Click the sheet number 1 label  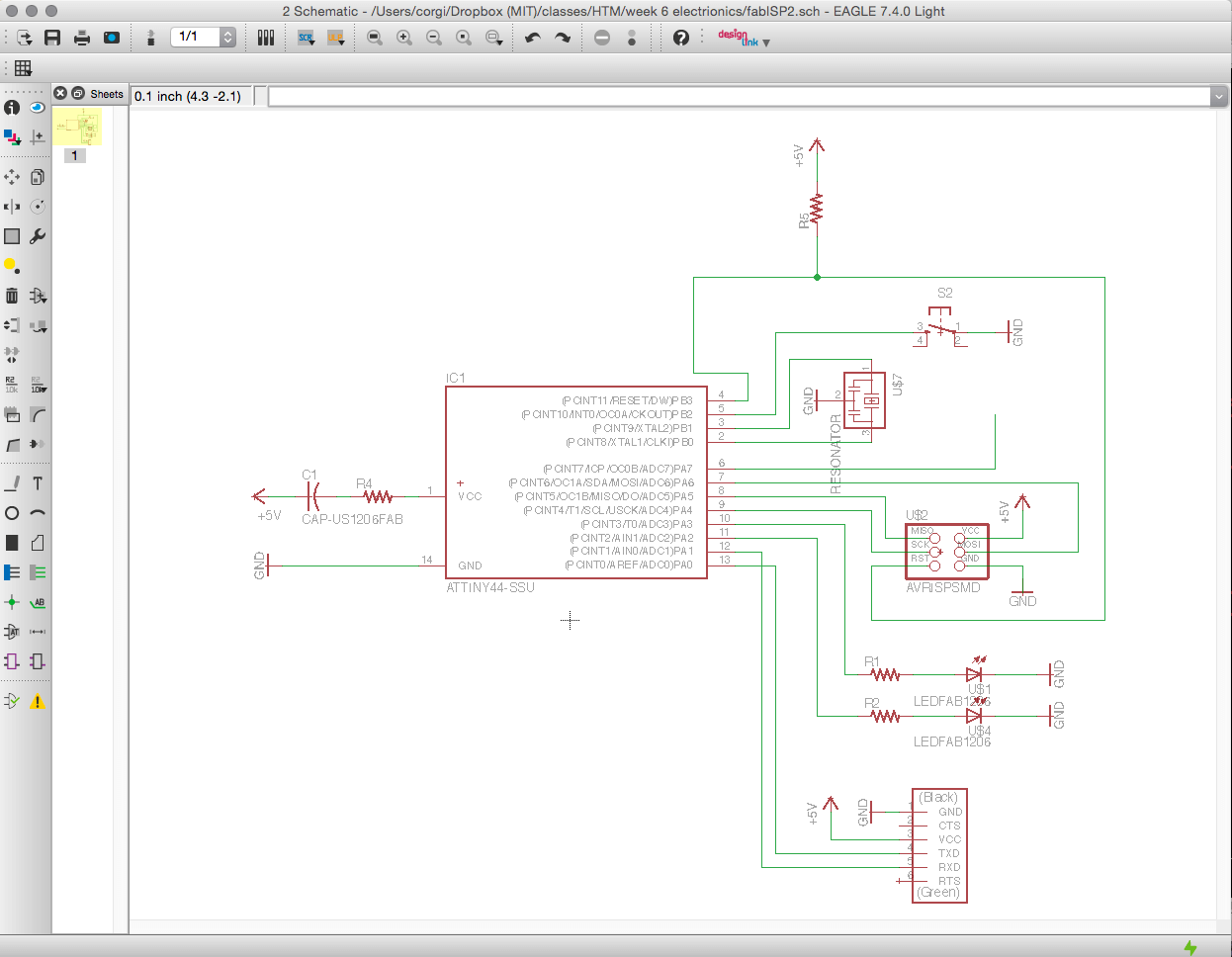74,155
